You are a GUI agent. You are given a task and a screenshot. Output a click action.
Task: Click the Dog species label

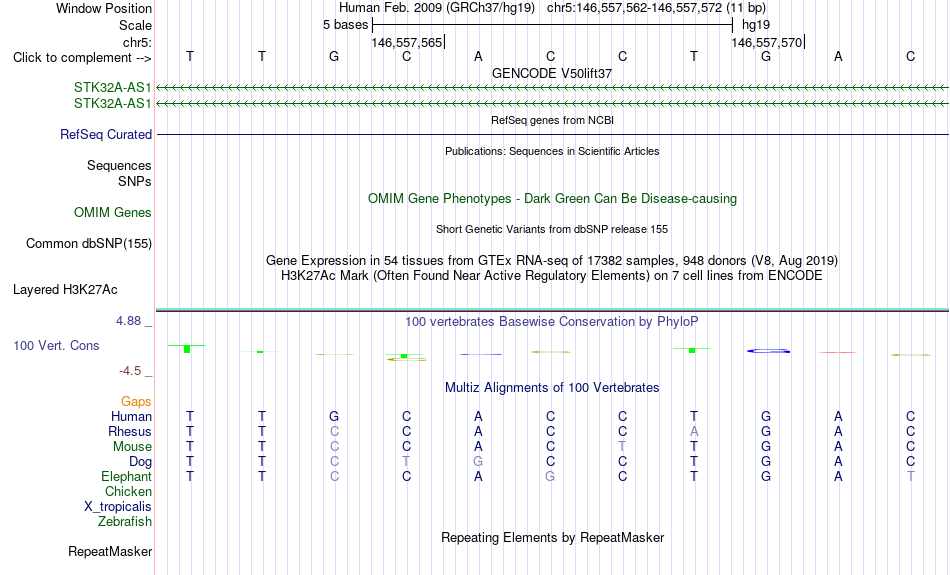tap(141, 462)
